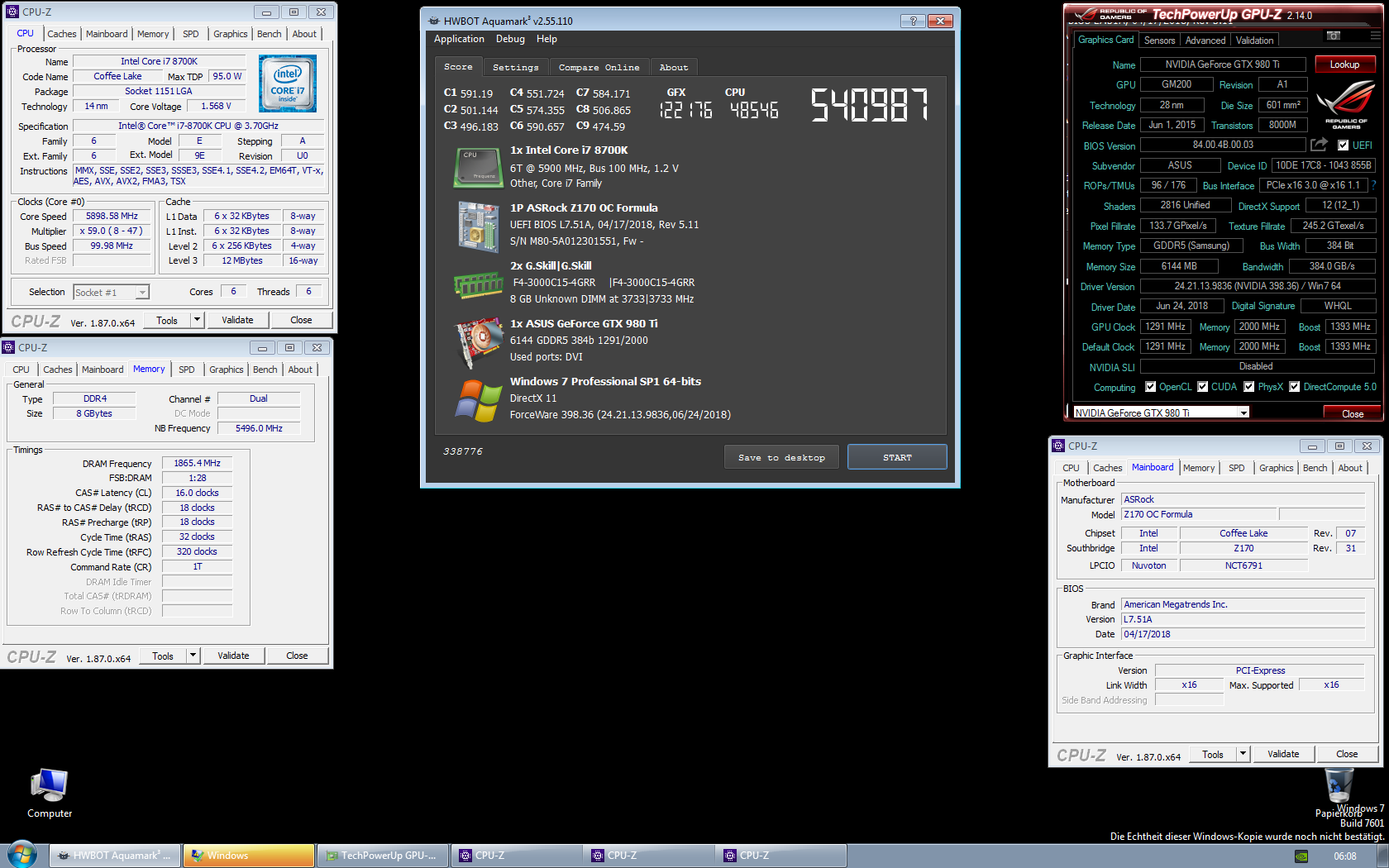Viewport: 1389px width, 868px height.
Task: Toggle the UEFI checkbox in GPU-Z
Action: [x=1343, y=145]
